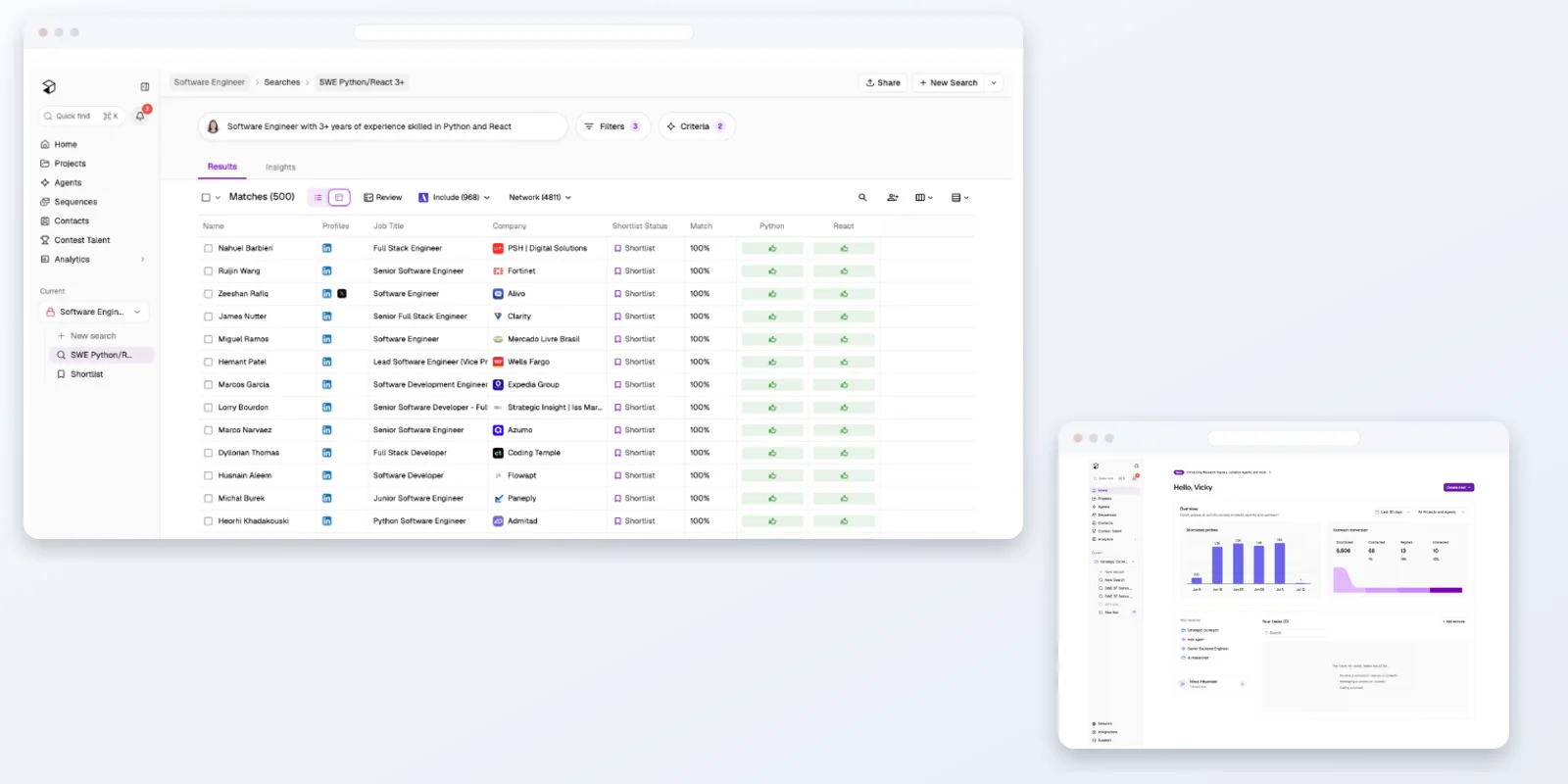Click the Expedia Group company logo
This screenshot has width=1568, height=784.
pyautogui.click(x=498, y=385)
